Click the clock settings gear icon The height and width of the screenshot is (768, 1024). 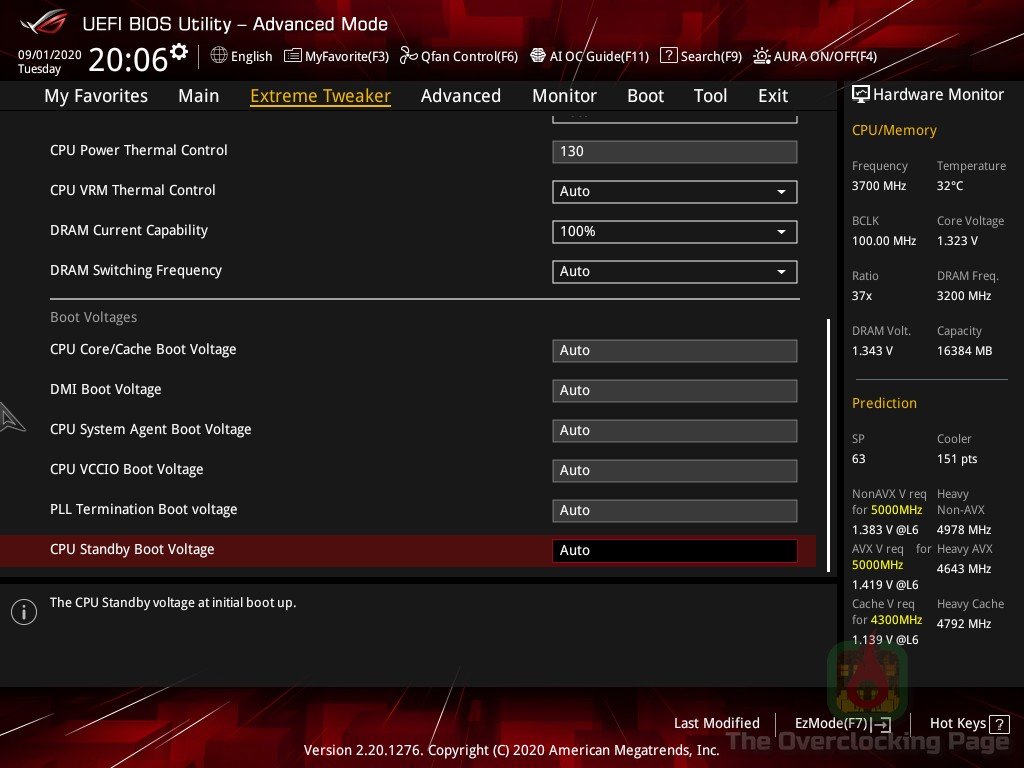178,48
